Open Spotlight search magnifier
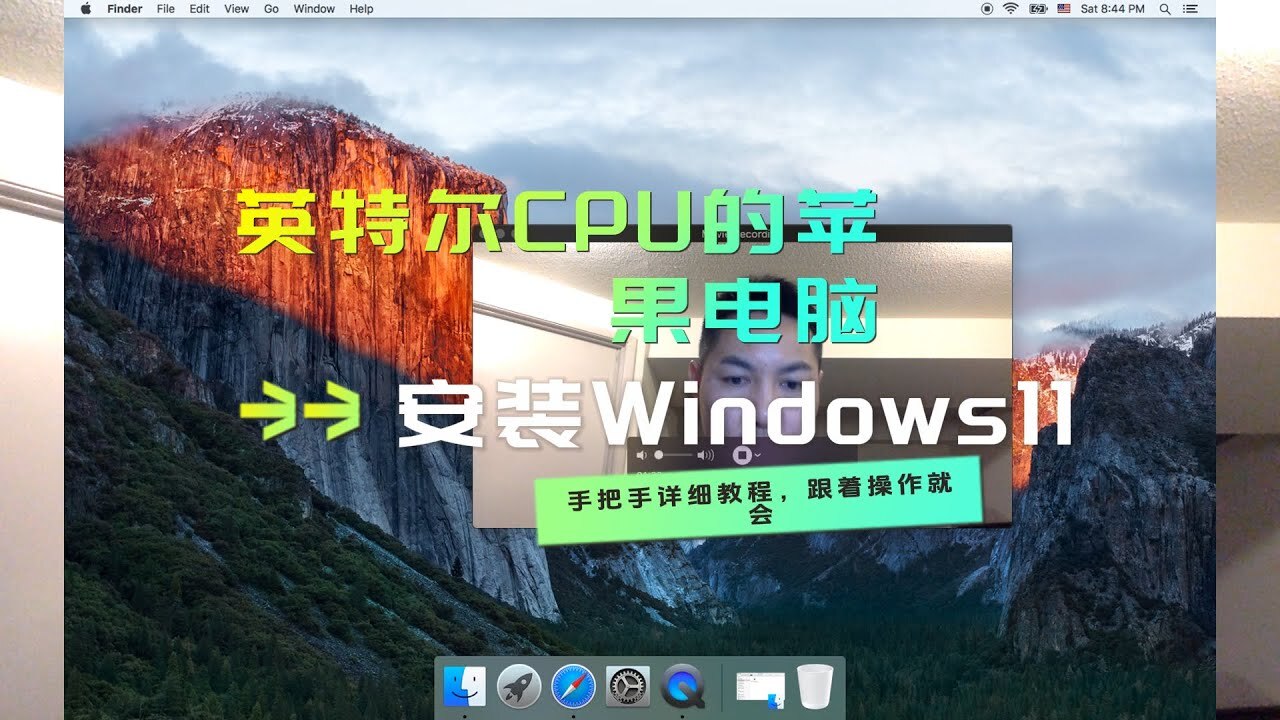The height and width of the screenshot is (720, 1280). (1165, 9)
